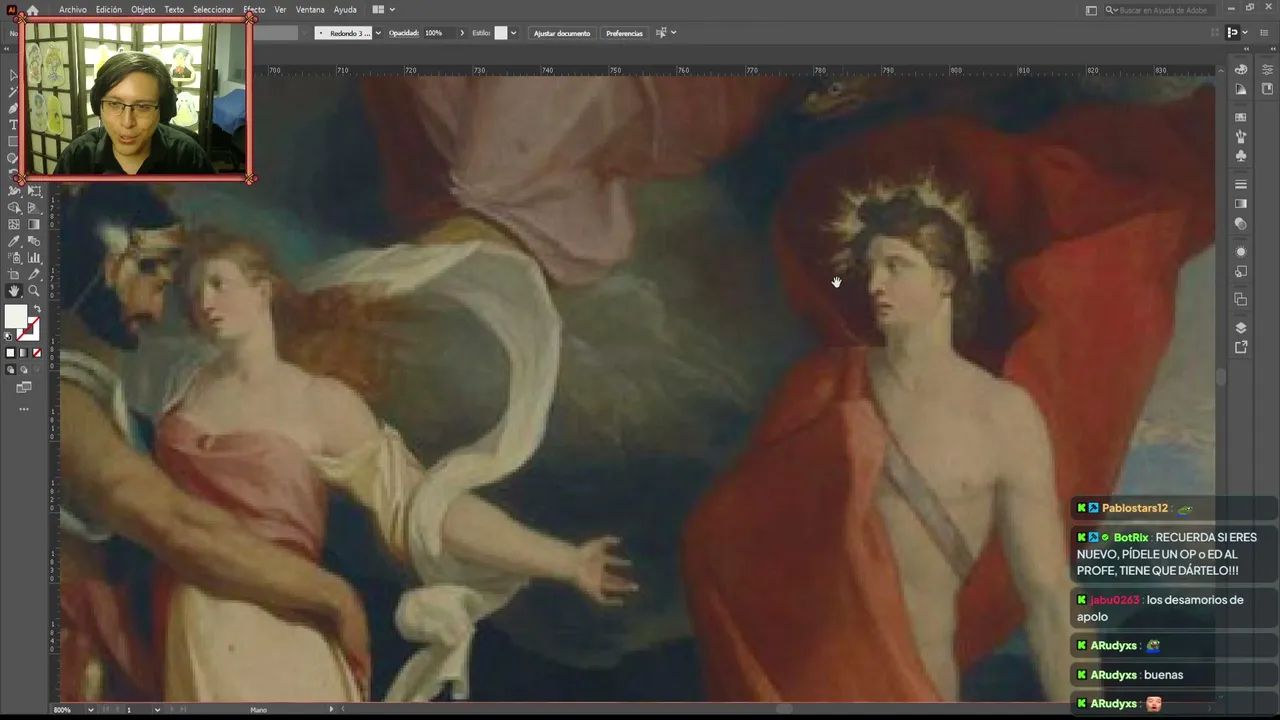Expand the status bar Mano options arrow
The width and height of the screenshot is (1280, 720).
pyautogui.click(x=331, y=710)
